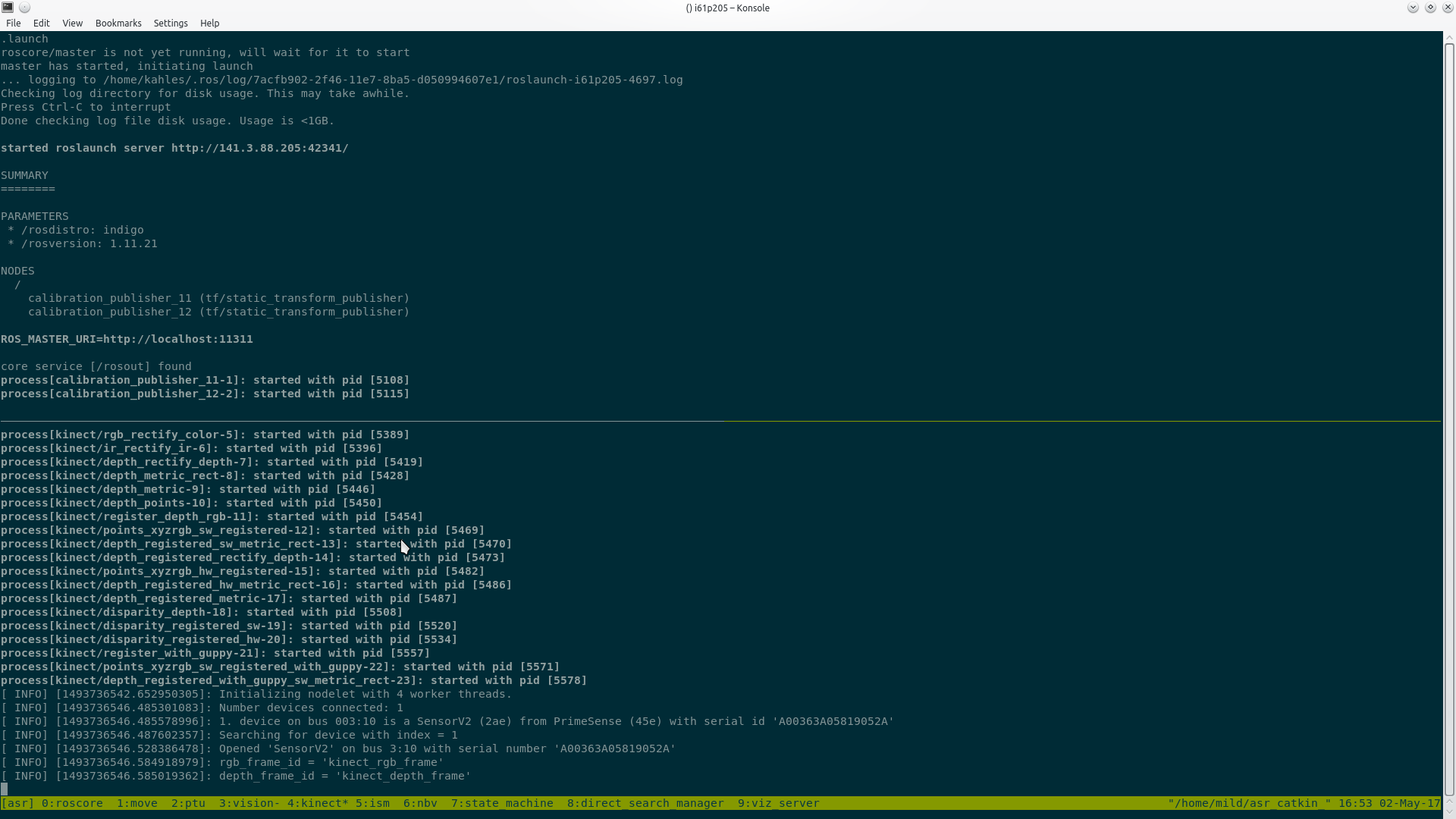Select tmux window 9:viz_server

tap(778, 803)
